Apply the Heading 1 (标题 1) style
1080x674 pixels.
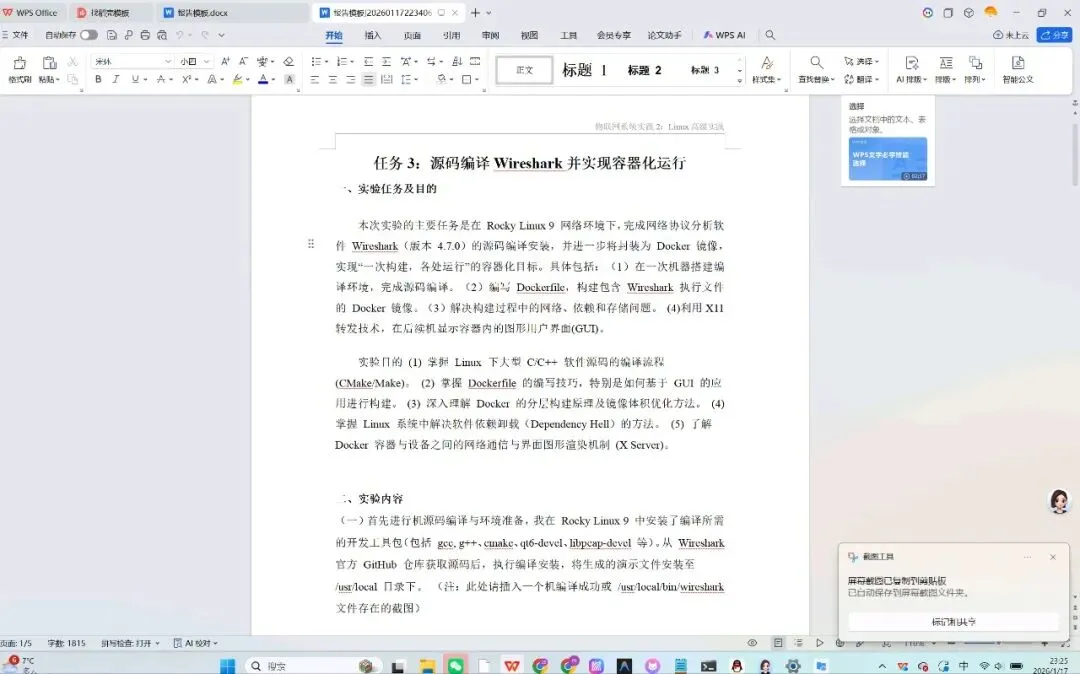coord(584,70)
